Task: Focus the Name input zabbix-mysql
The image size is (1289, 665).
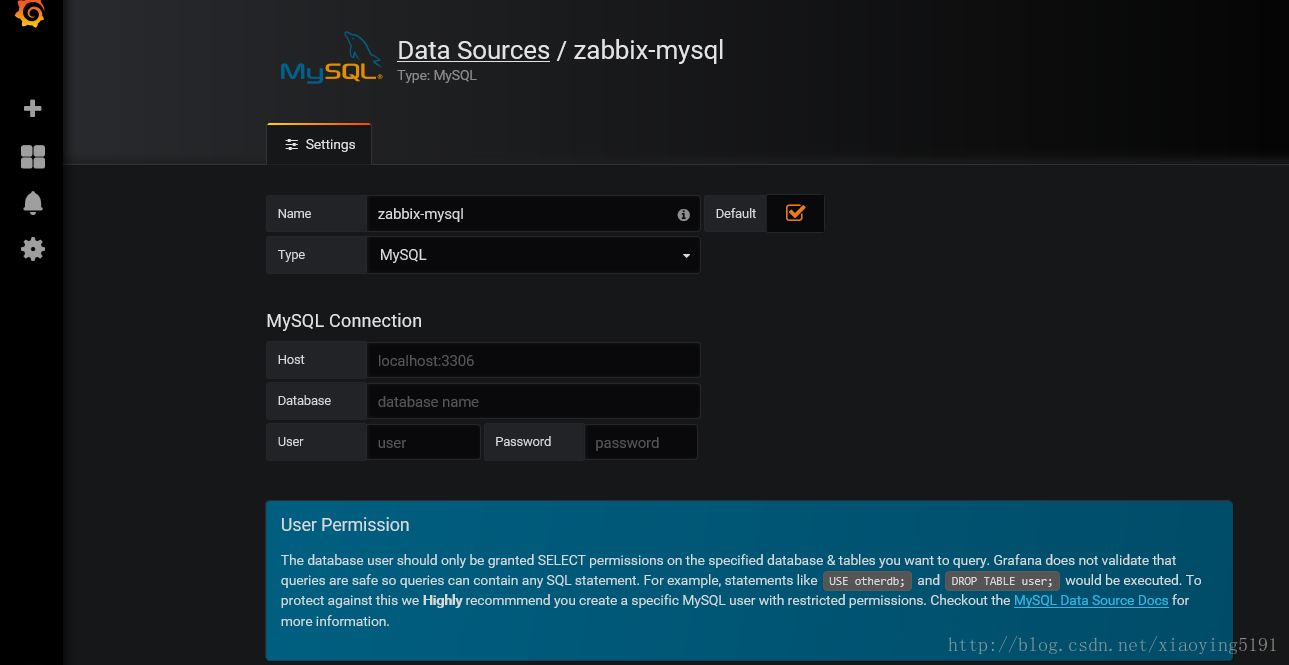Action: [x=534, y=214]
